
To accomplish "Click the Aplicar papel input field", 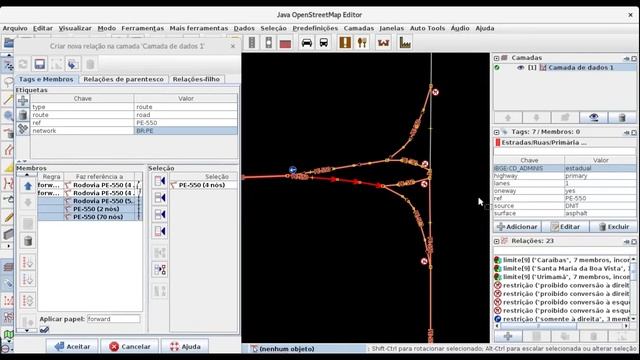I will (x=113, y=319).
